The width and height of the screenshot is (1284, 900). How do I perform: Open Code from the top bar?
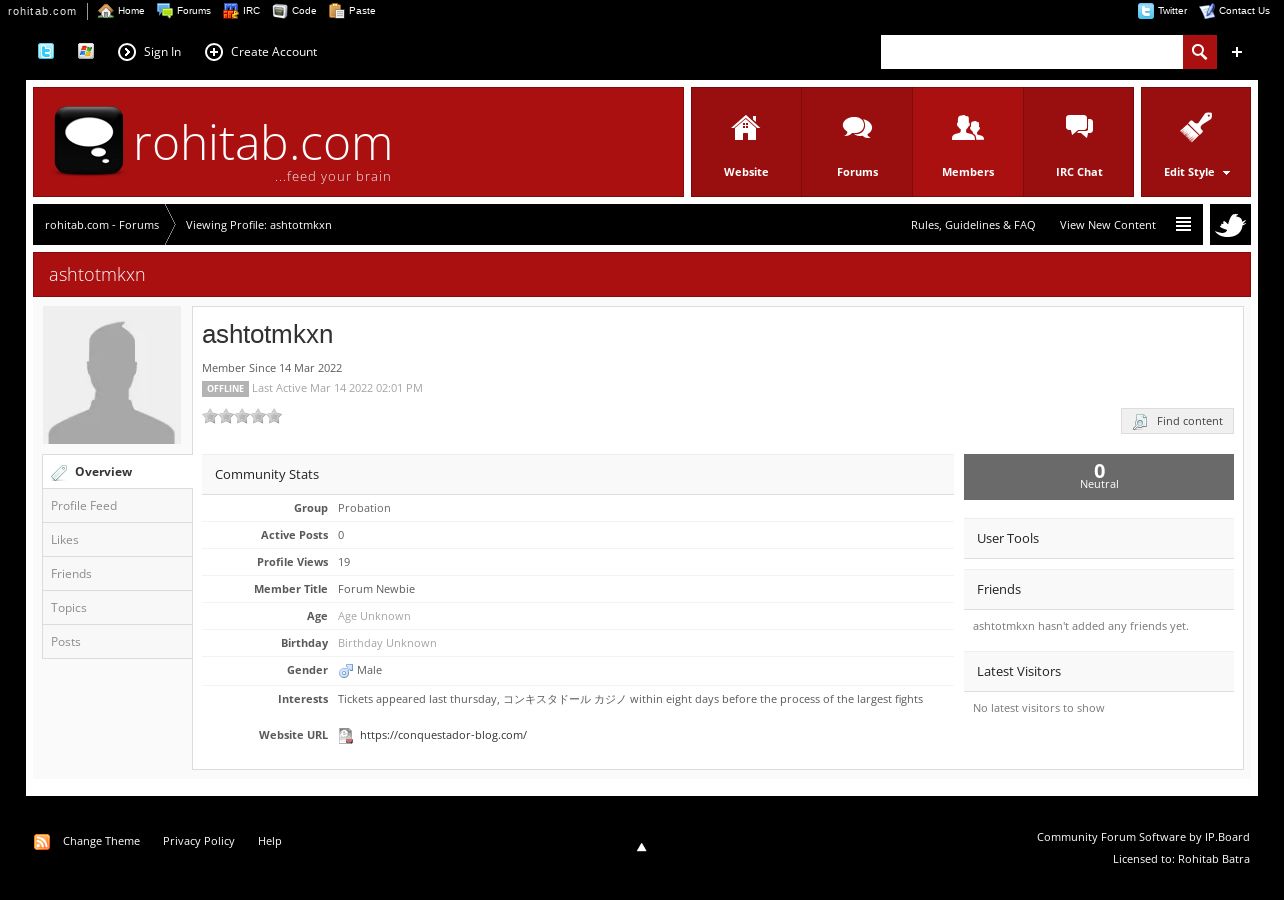pyautogui.click(x=295, y=11)
